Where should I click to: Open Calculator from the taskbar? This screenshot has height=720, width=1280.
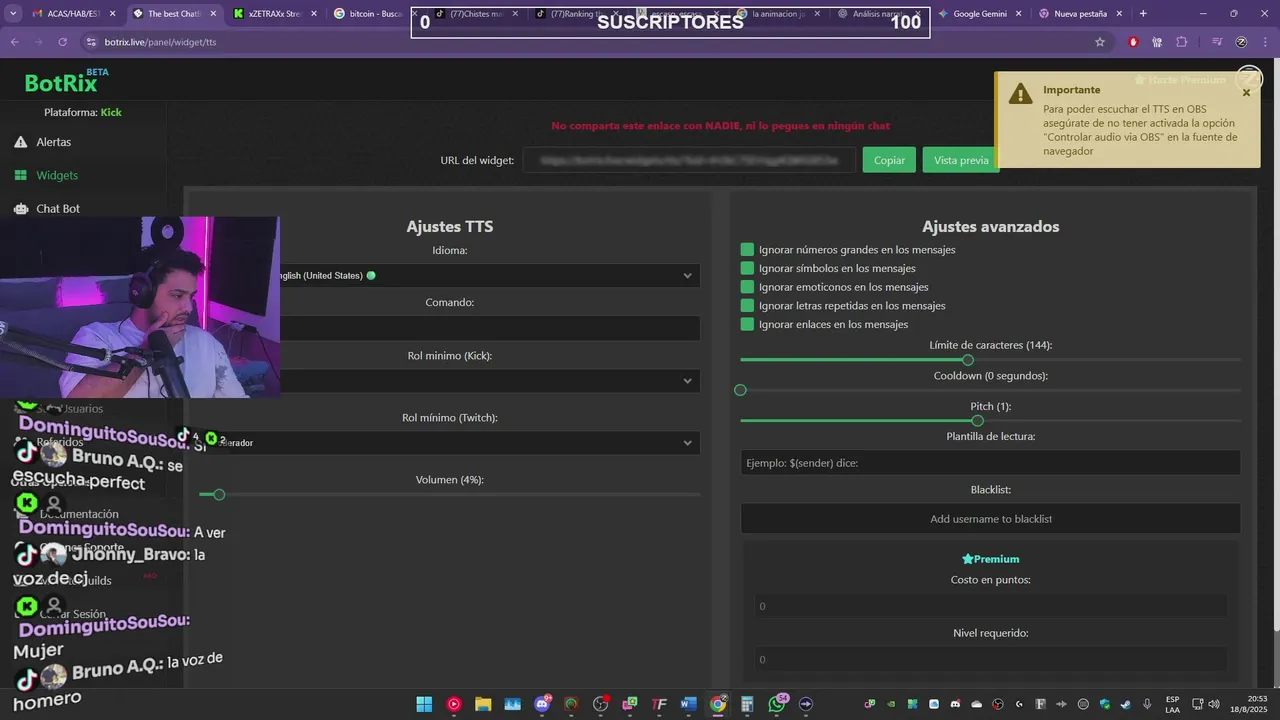tap(747, 704)
